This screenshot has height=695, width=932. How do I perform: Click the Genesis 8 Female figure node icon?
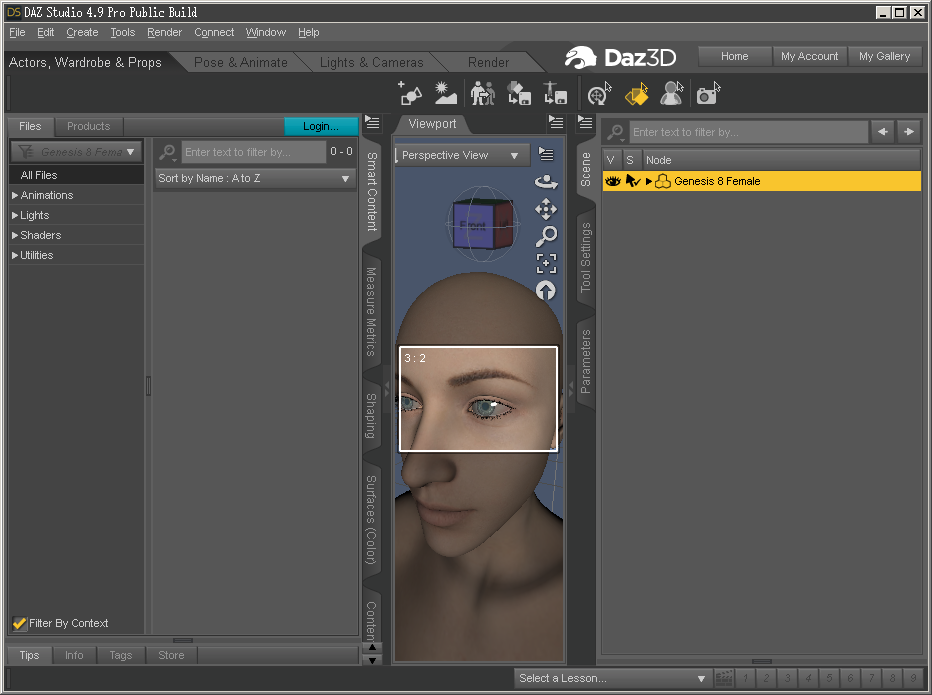[662, 181]
